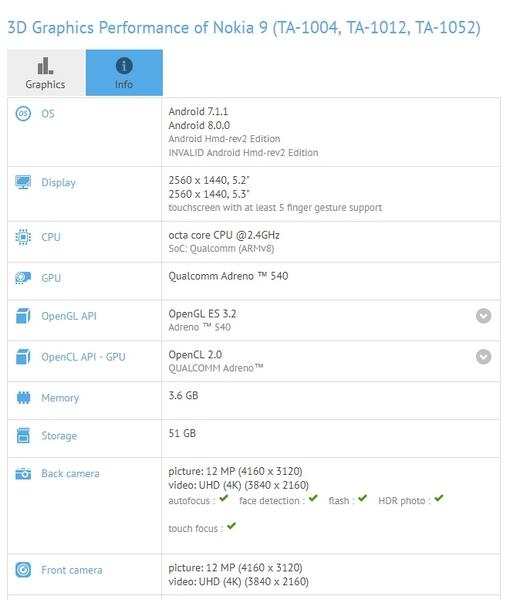Click the Back camera icon
The height and width of the screenshot is (600, 510).
pyautogui.click(x=23, y=474)
